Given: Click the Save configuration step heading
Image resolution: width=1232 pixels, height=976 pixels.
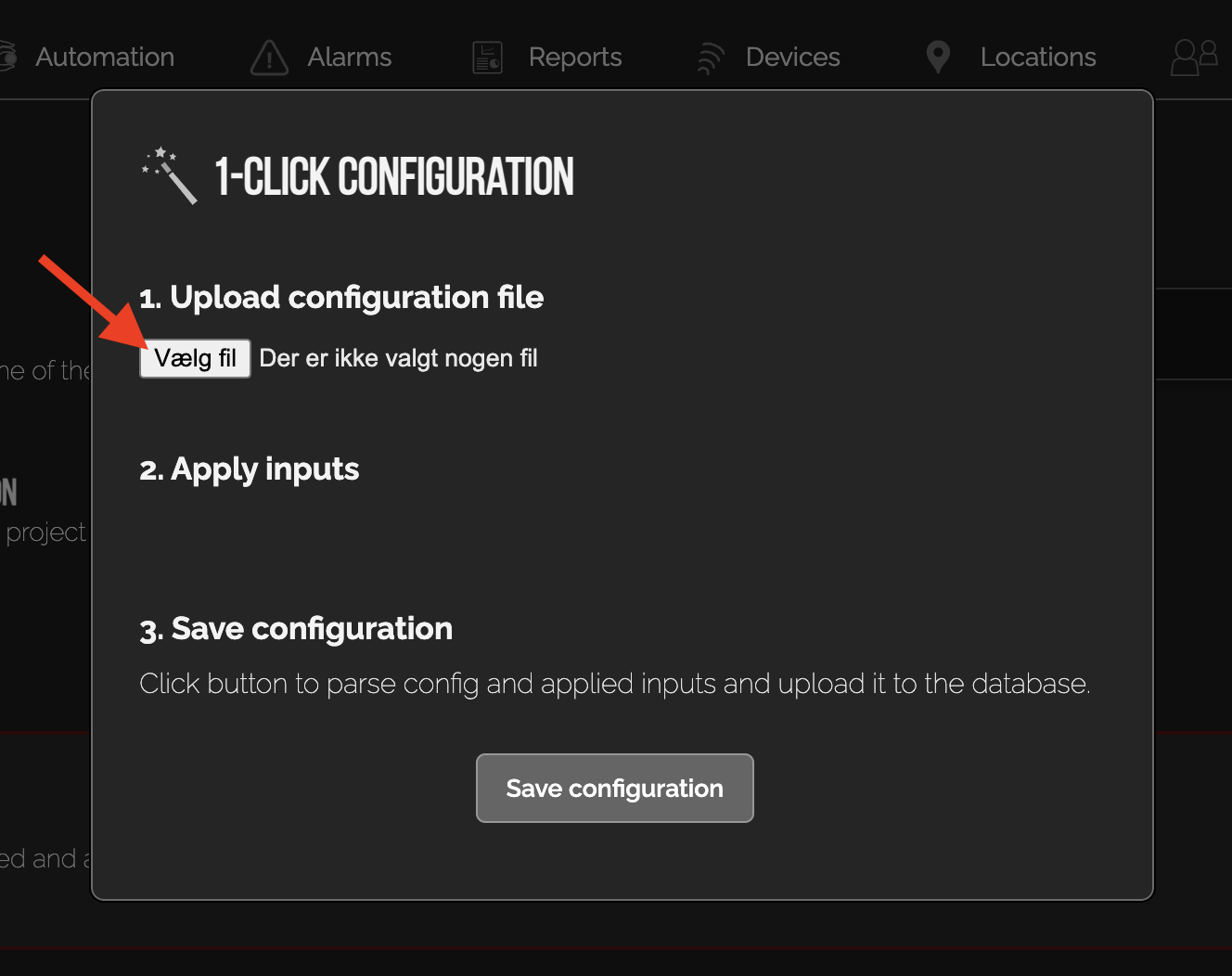Looking at the screenshot, I should (x=296, y=629).
